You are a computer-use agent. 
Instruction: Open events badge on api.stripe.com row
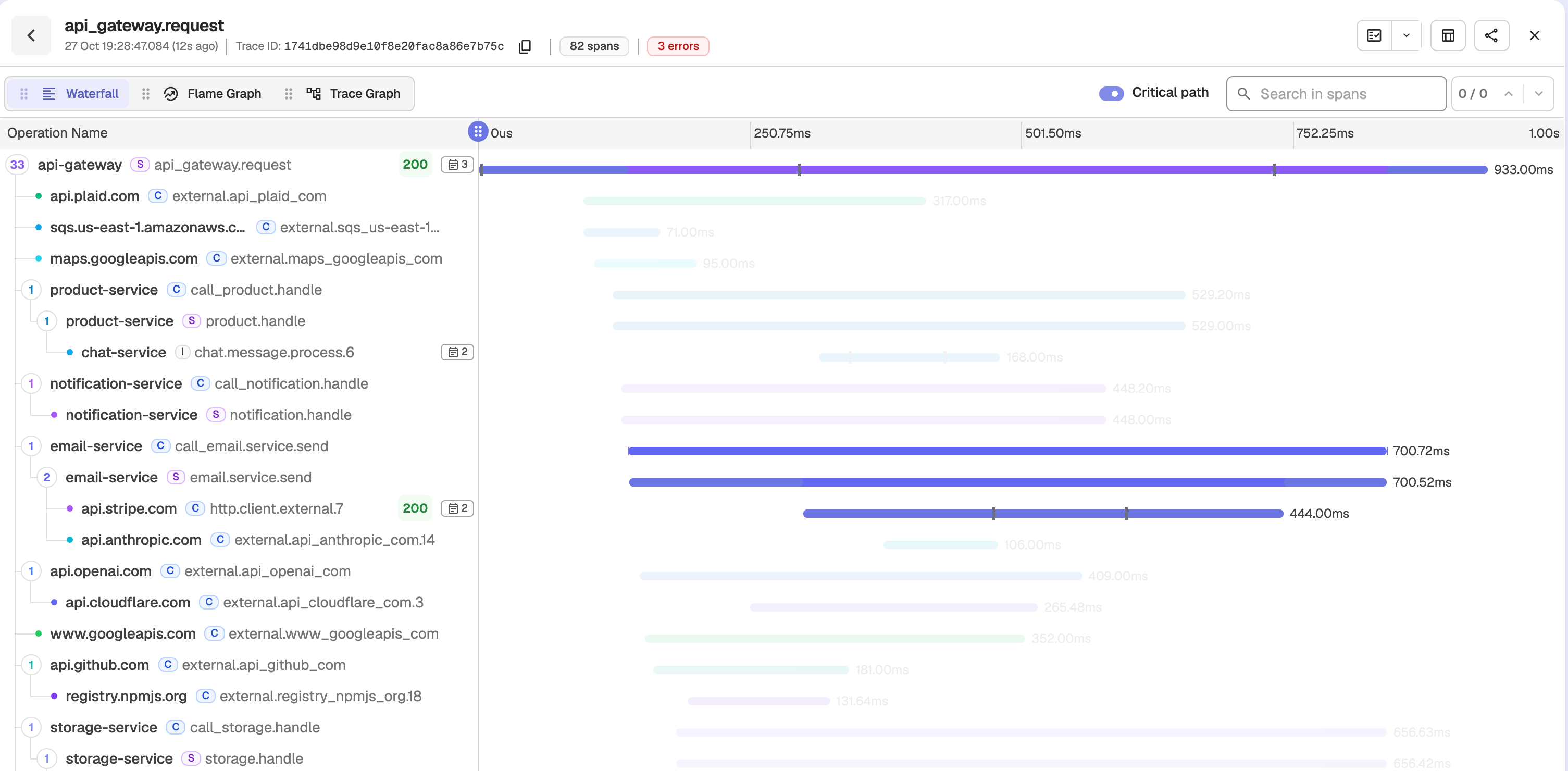pyautogui.click(x=457, y=508)
